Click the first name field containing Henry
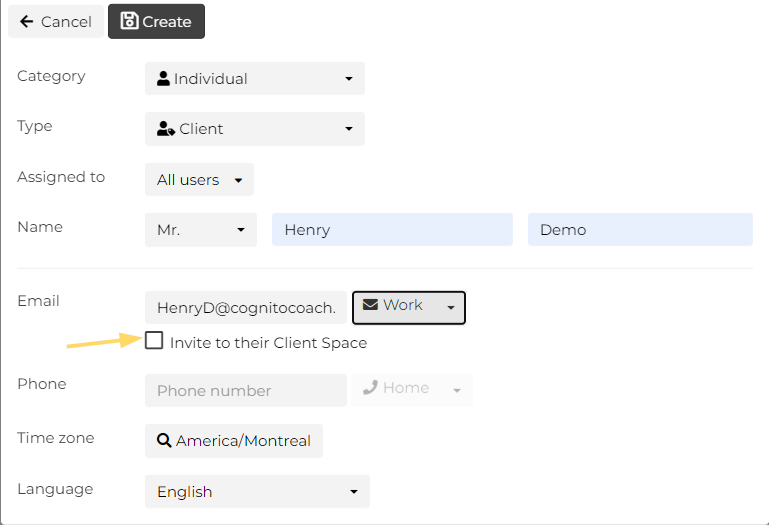The width and height of the screenshot is (769, 525). [392, 230]
